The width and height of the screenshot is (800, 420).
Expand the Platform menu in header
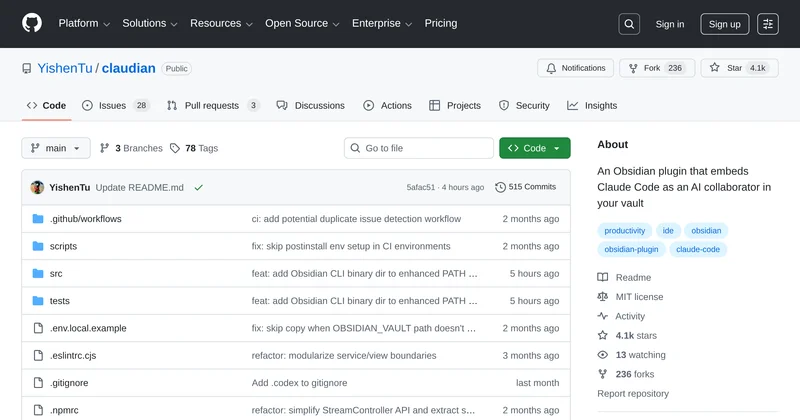[x=84, y=24]
